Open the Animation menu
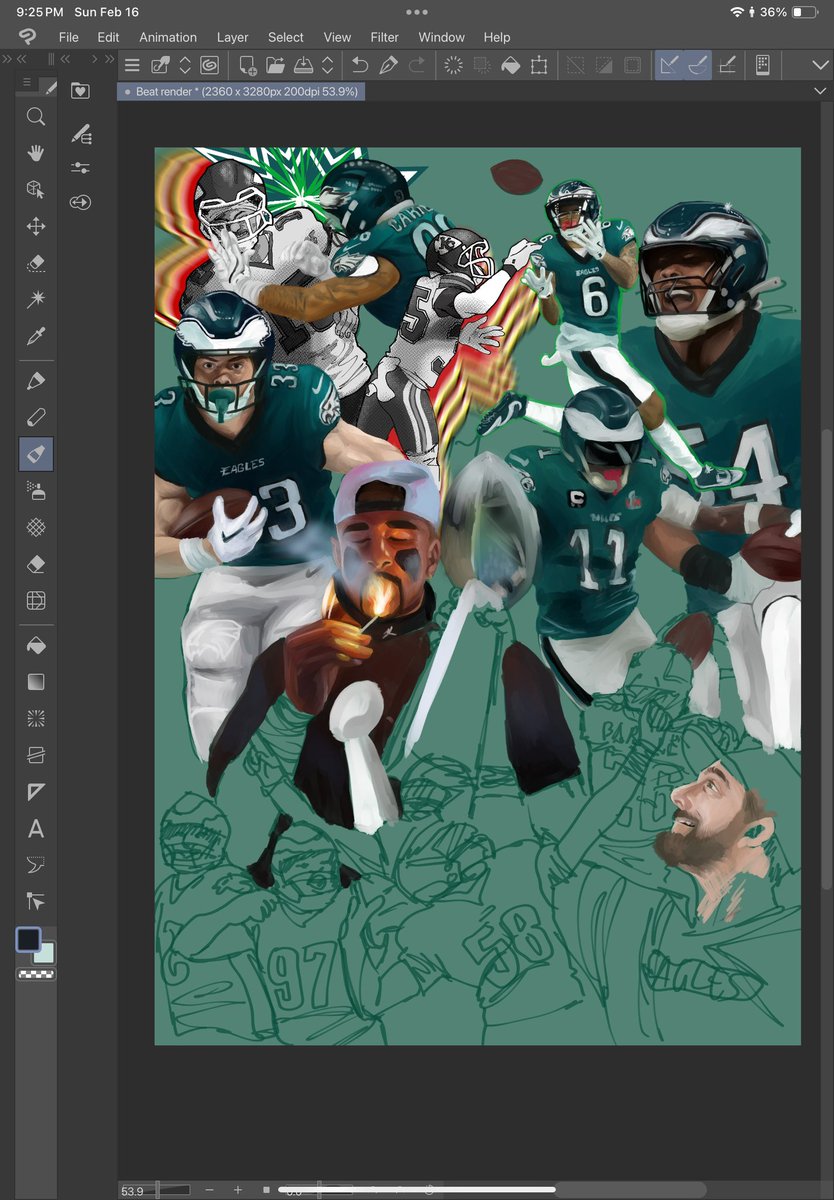 [x=168, y=37]
